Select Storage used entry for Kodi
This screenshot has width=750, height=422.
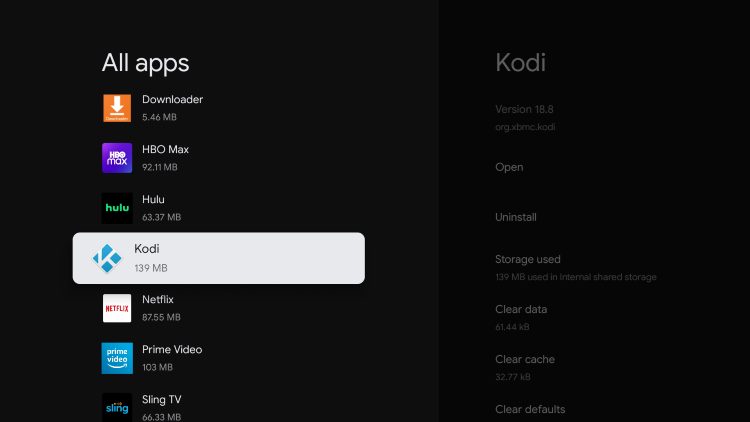tap(575, 267)
